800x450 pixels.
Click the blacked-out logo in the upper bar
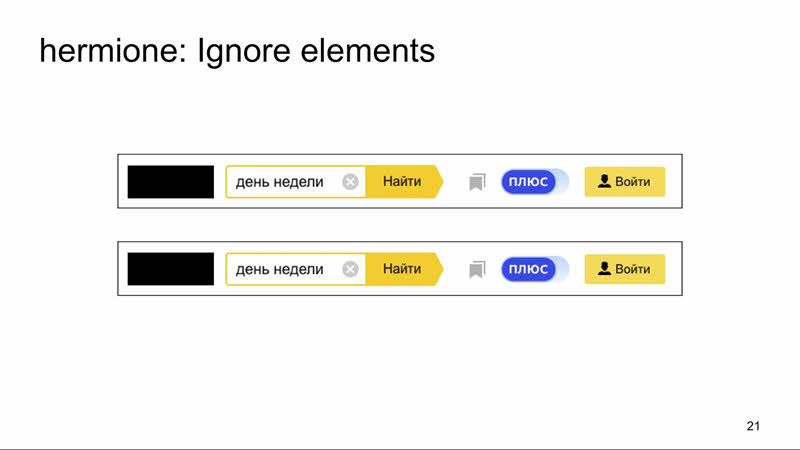point(170,182)
